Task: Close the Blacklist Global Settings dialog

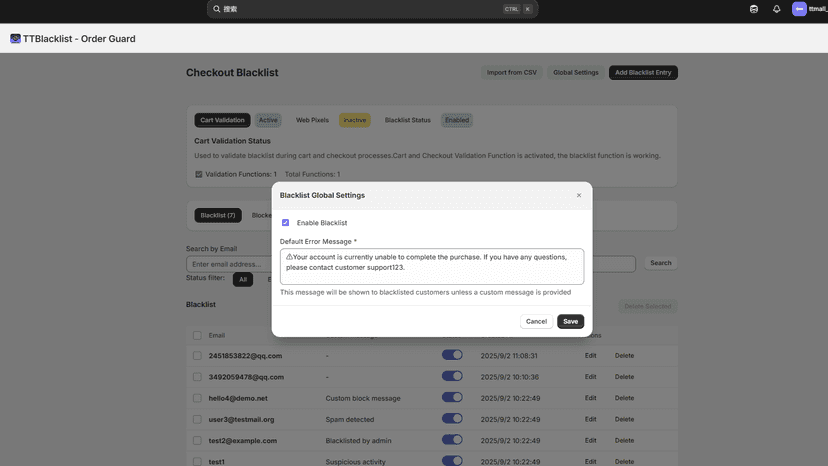Action: (579, 195)
